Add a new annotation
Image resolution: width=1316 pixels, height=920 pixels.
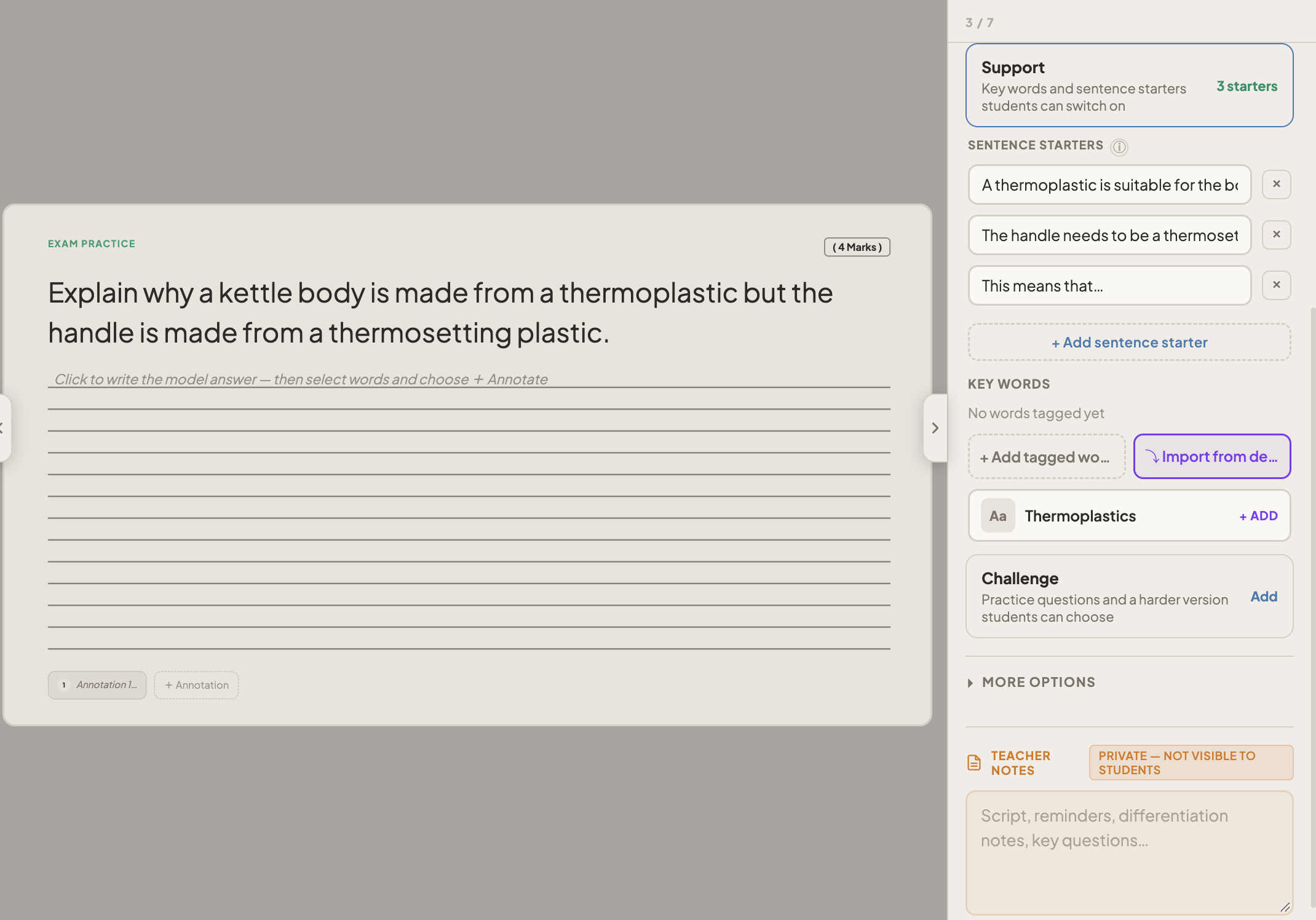click(x=196, y=684)
